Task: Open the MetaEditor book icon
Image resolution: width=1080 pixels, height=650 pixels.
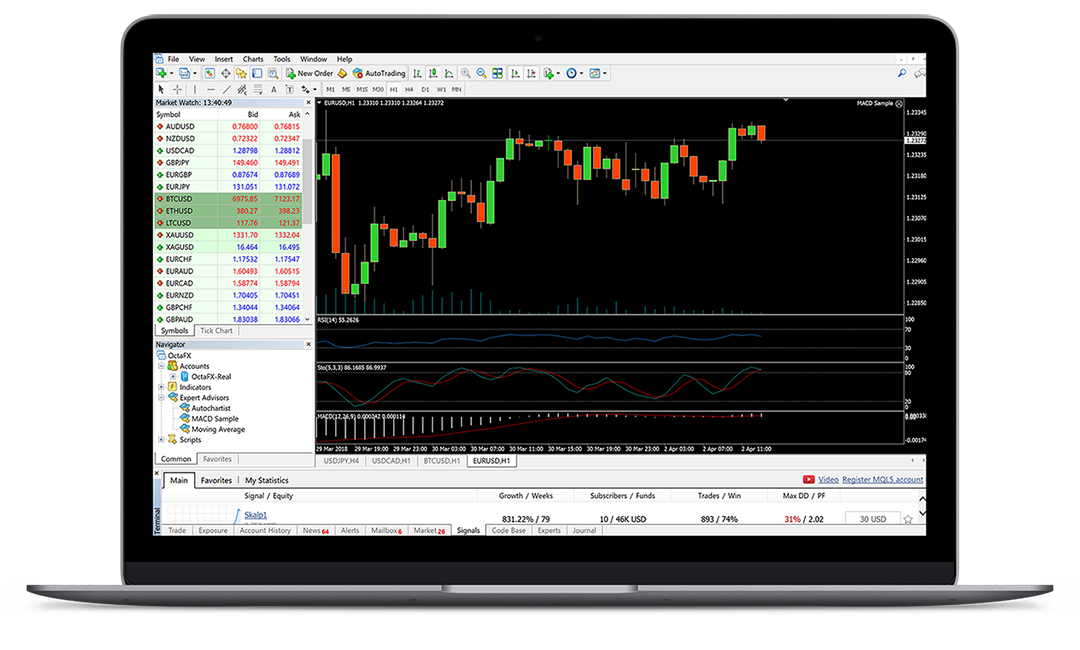Action: point(342,73)
